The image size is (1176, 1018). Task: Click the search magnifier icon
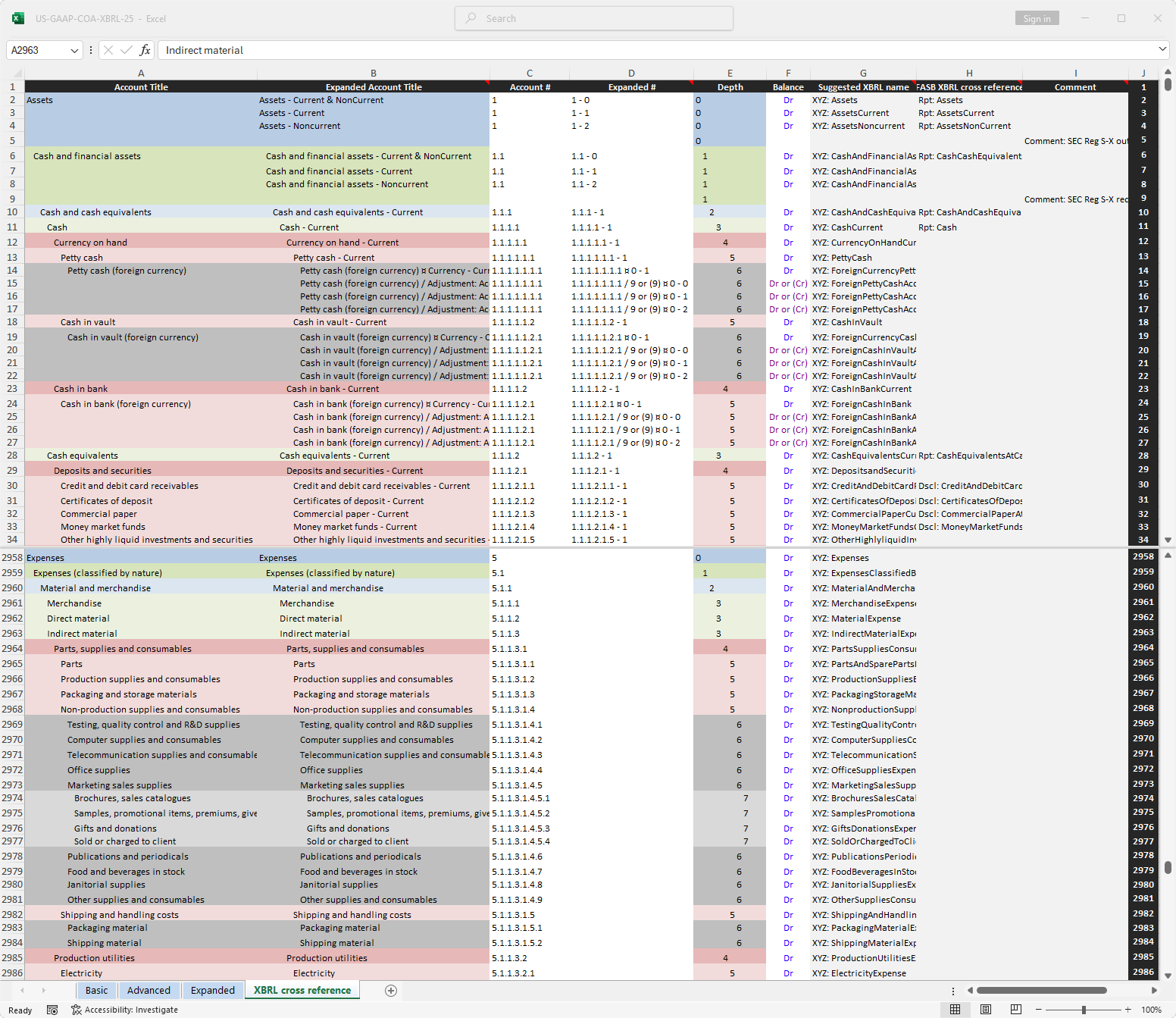click(x=471, y=18)
